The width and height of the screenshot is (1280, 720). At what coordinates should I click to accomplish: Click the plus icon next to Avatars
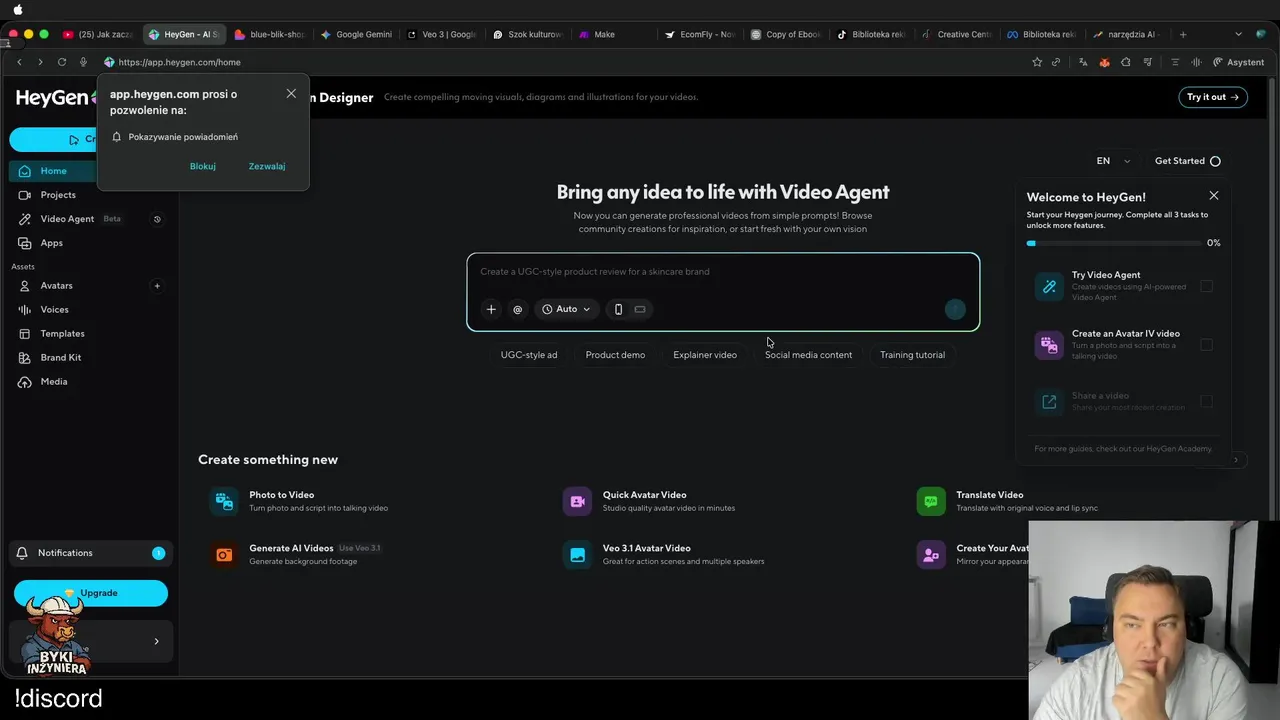(157, 286)
